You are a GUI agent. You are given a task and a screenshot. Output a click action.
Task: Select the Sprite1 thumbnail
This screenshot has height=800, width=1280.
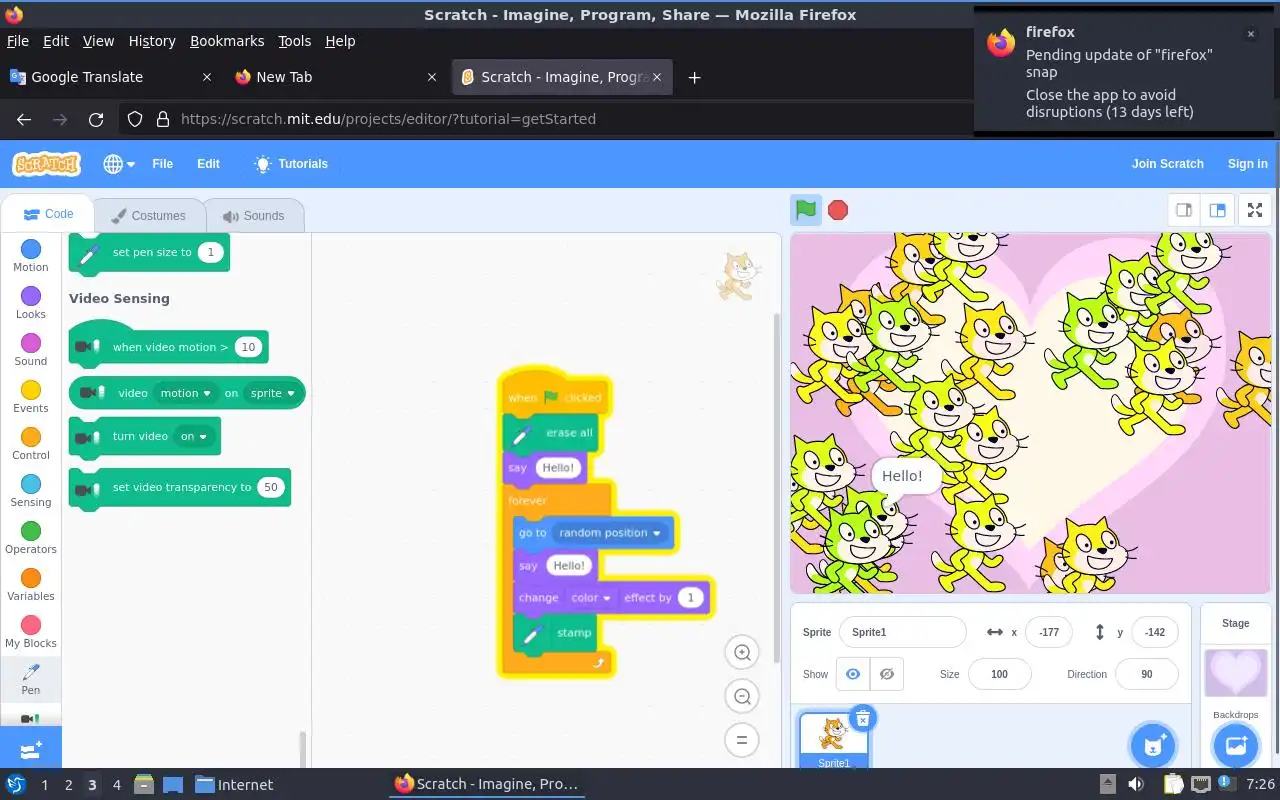833,740
